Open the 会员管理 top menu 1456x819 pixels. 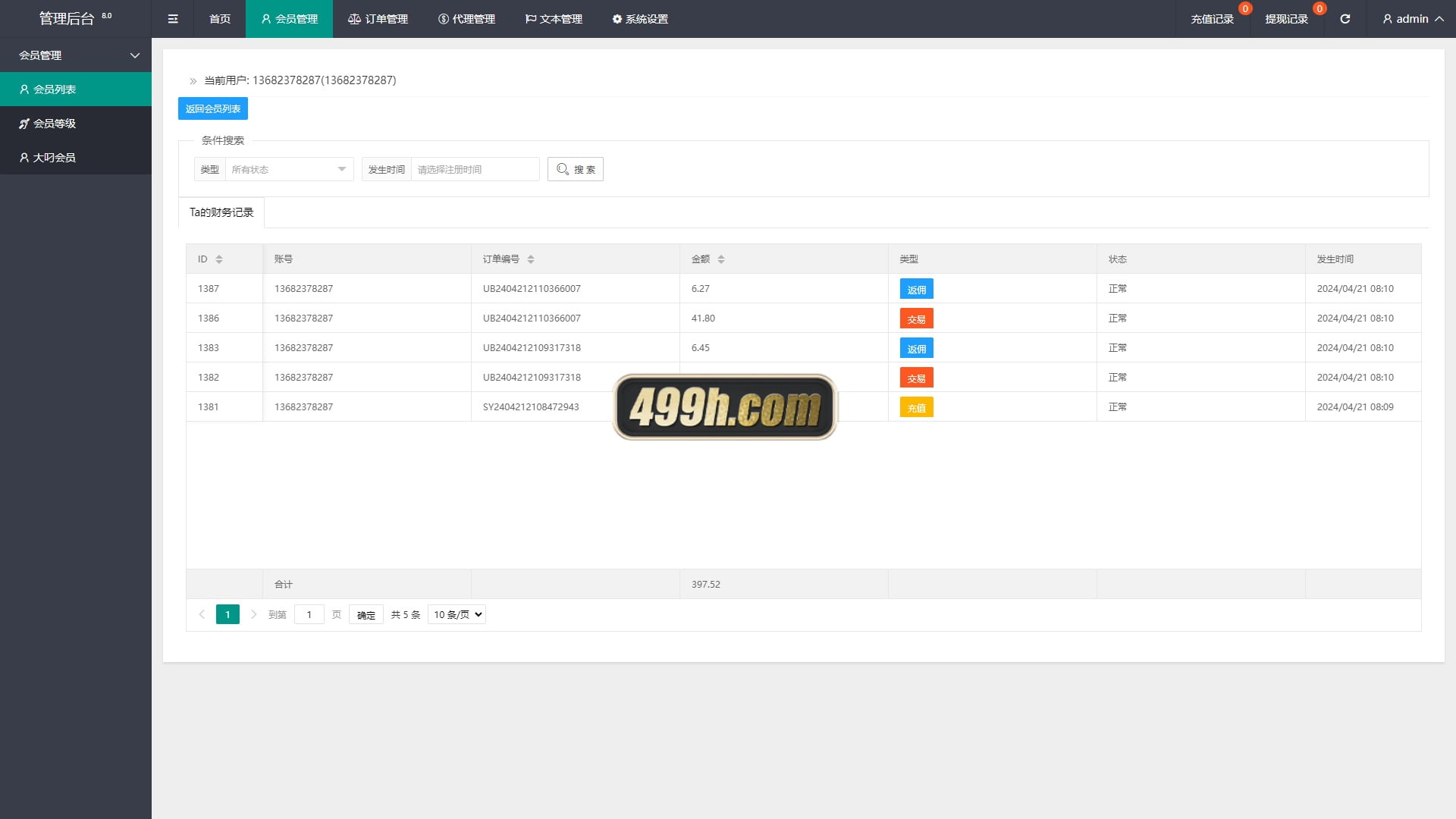289,19
